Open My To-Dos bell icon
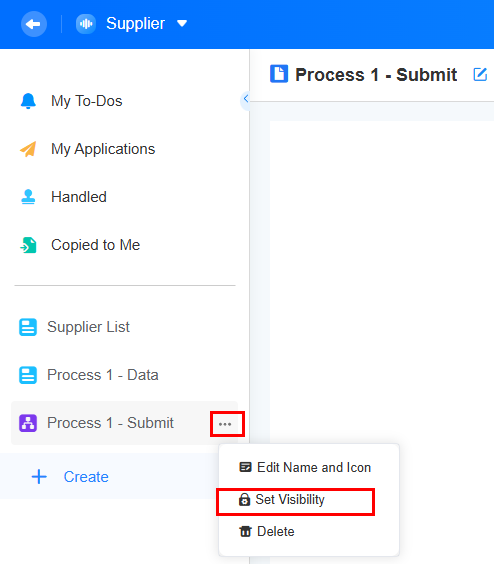Viewport: 494px width, 564px height. 28,101
